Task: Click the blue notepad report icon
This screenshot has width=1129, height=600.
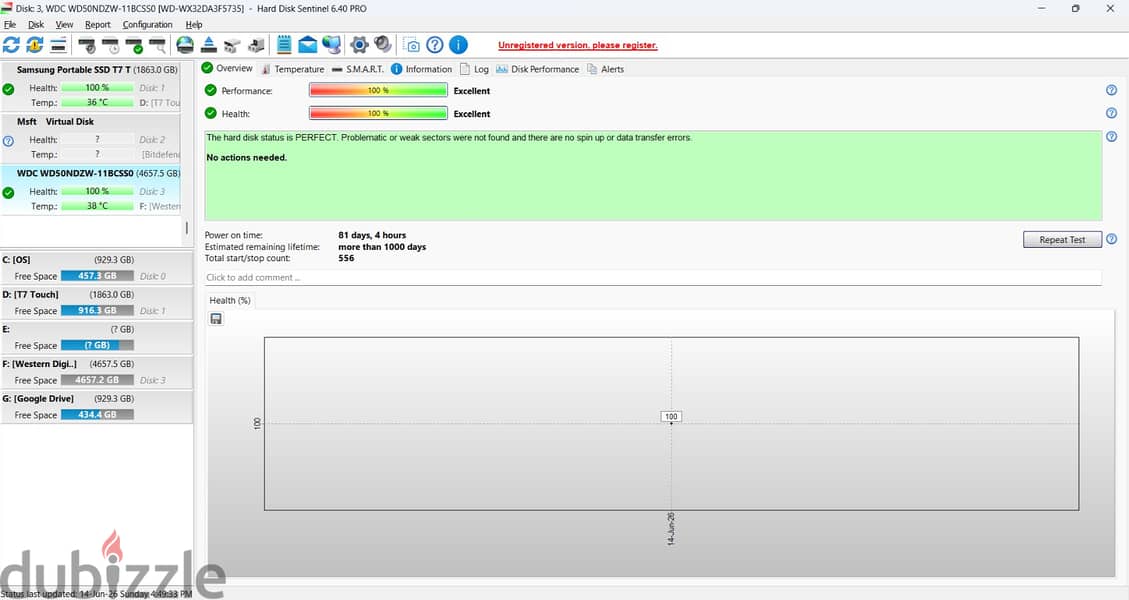Action: pos(284,45)
